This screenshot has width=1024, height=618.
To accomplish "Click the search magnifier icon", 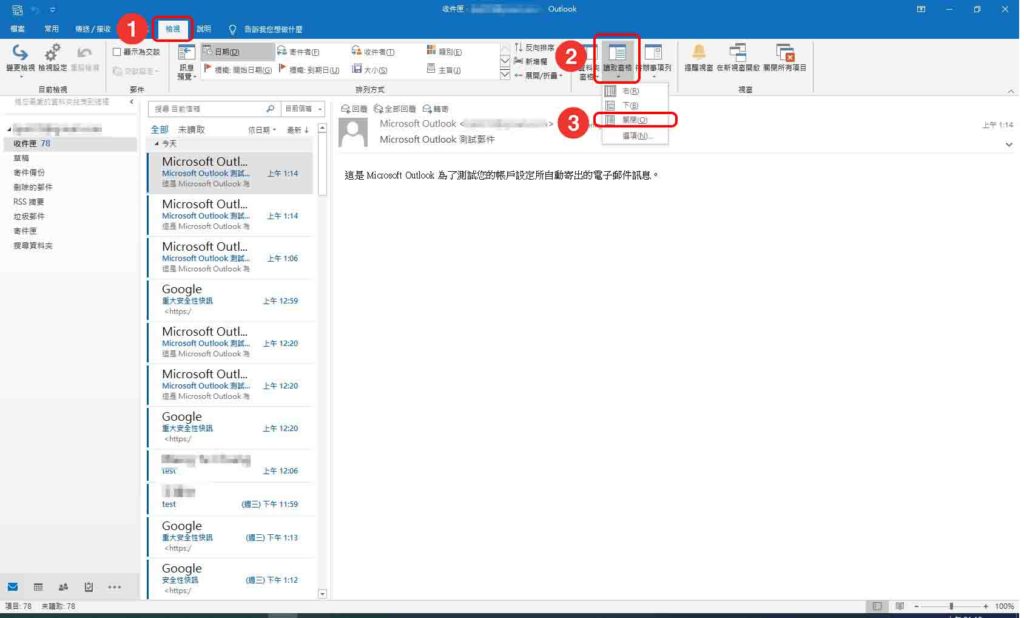I will click(x=270, y=108).
